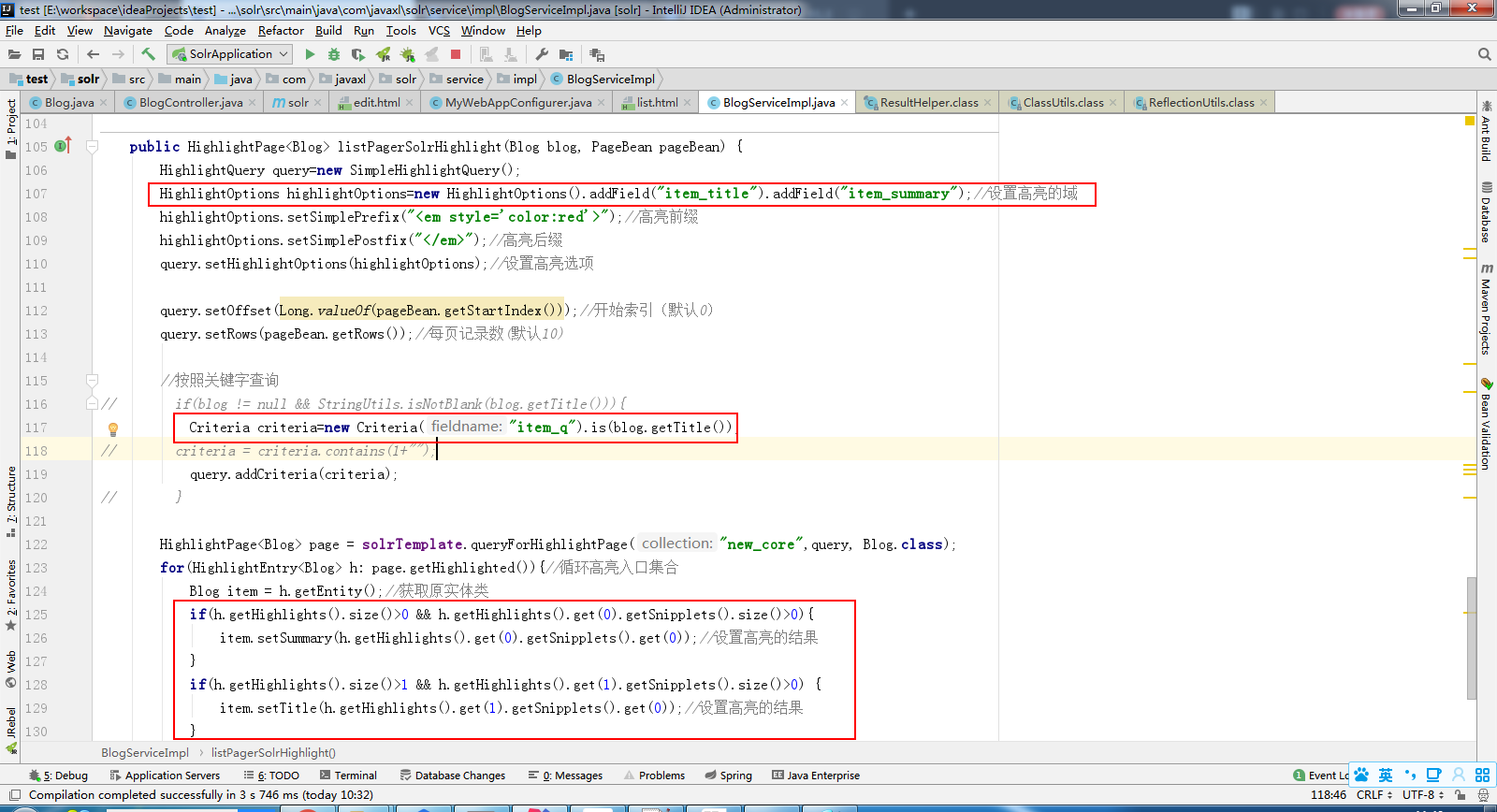Expand the 'impl' breadcrumb in navigation bar

click(x=517, y=79)
